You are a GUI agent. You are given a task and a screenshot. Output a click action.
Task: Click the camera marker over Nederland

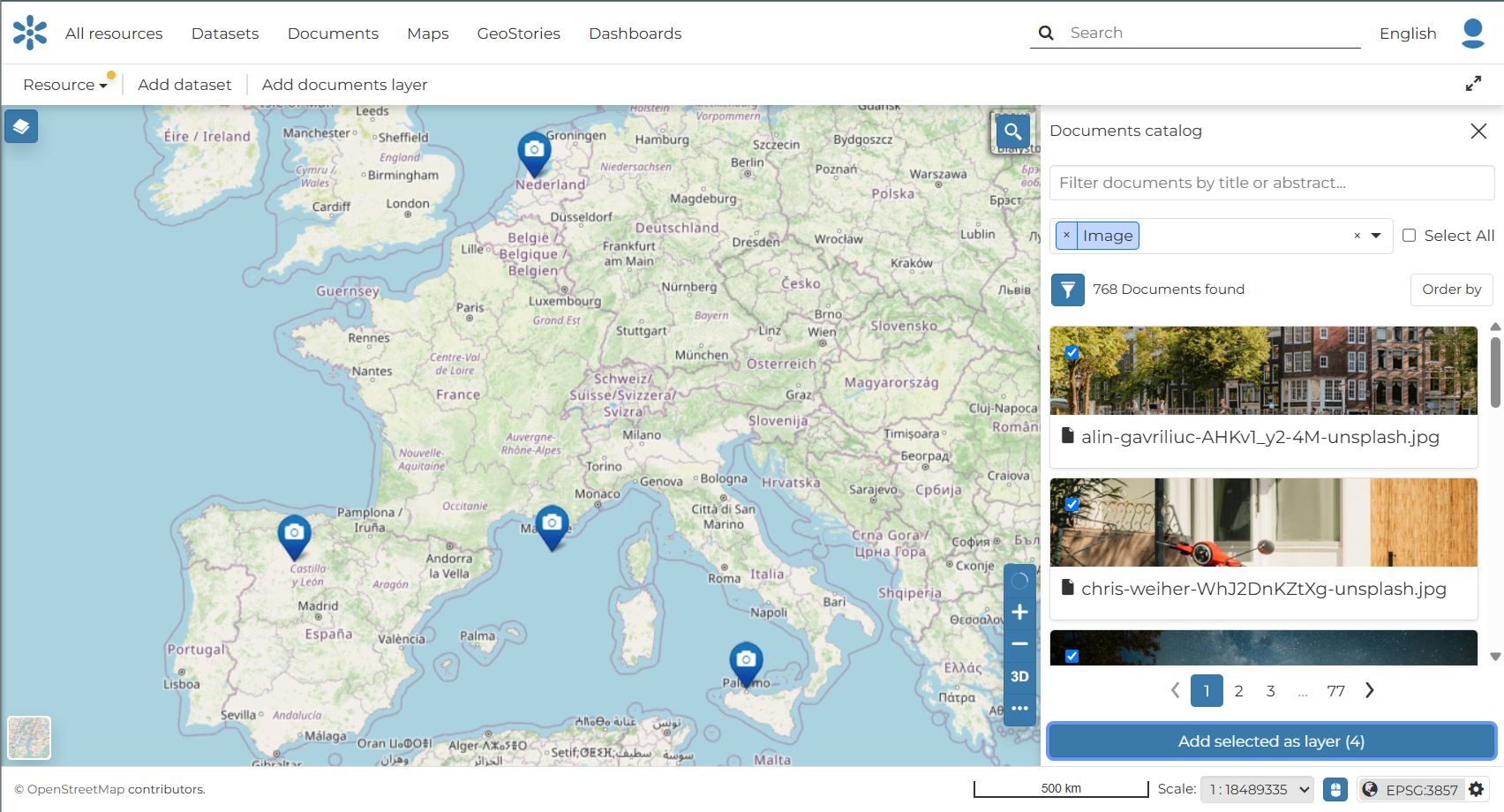pyautogui.click(x=534, y=154)
